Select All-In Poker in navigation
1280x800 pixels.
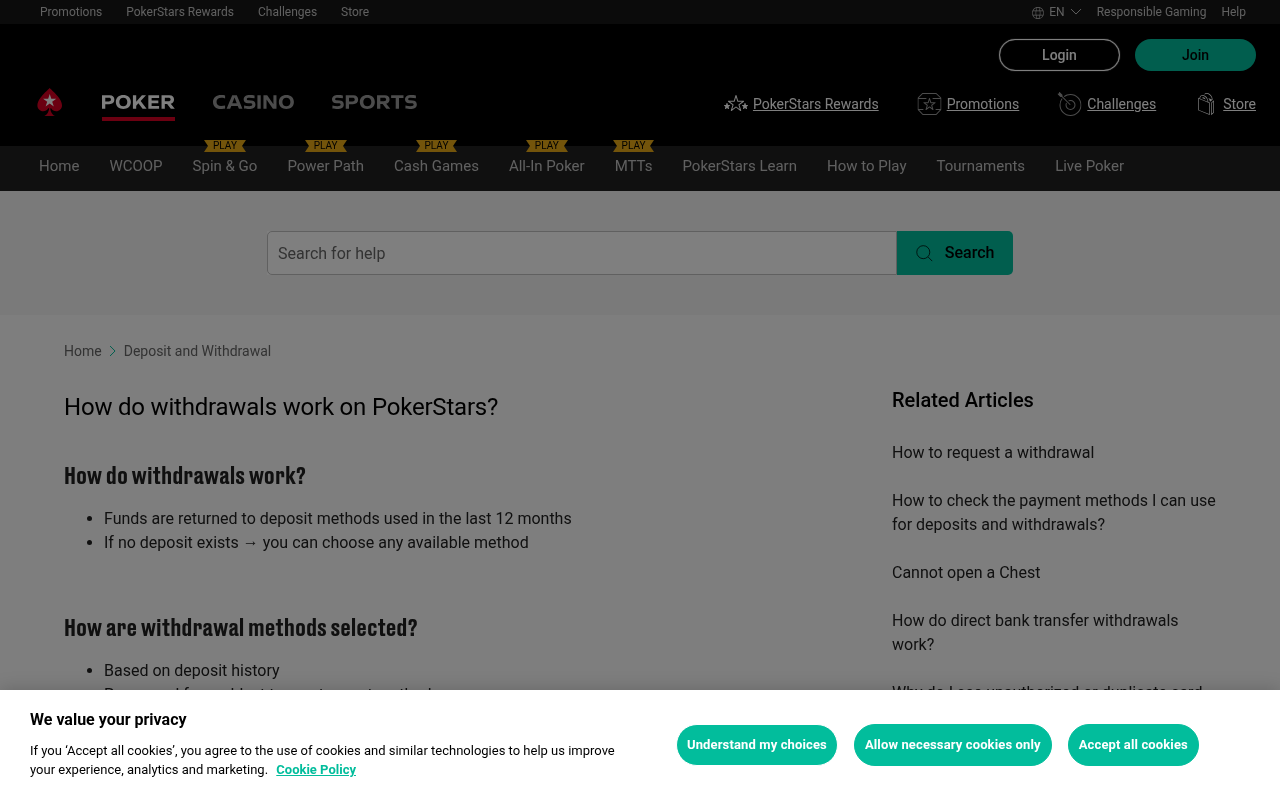point(547,166)
